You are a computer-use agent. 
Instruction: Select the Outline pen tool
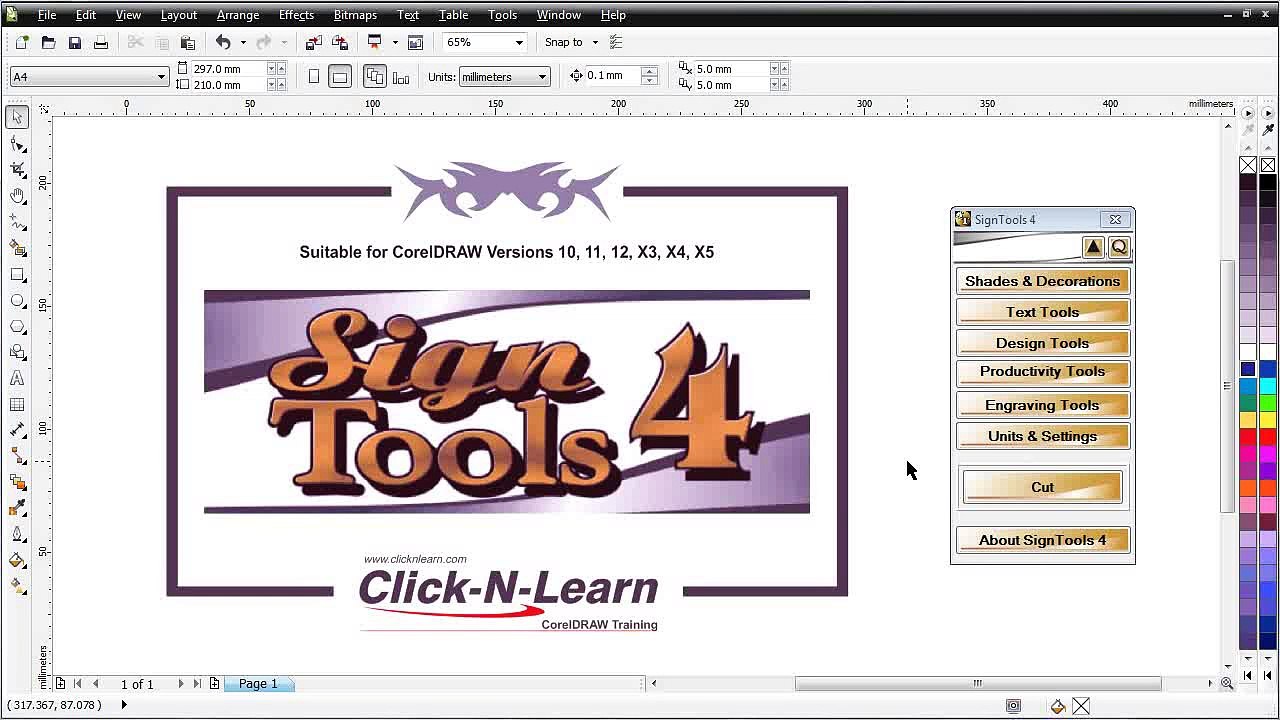point(17,534)
